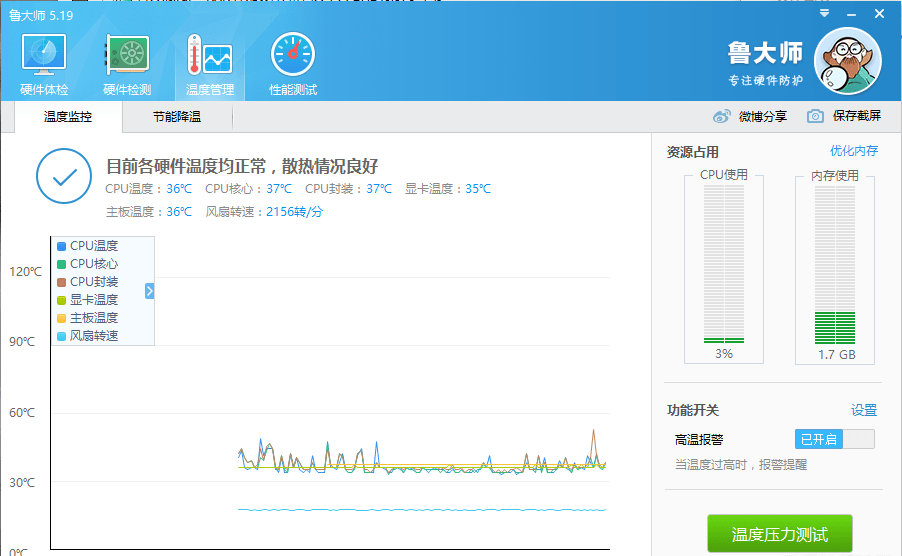Toggle the 显卡温度 legend item
Viewport: 902px width, 556px height.
point(87,300)
